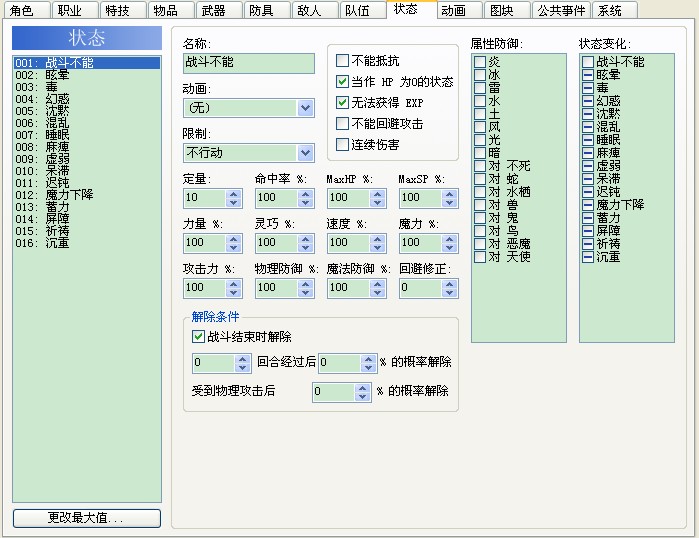Select state 013: 蓄力 in list
Screen dimensions: 699x538
[87, 207]
